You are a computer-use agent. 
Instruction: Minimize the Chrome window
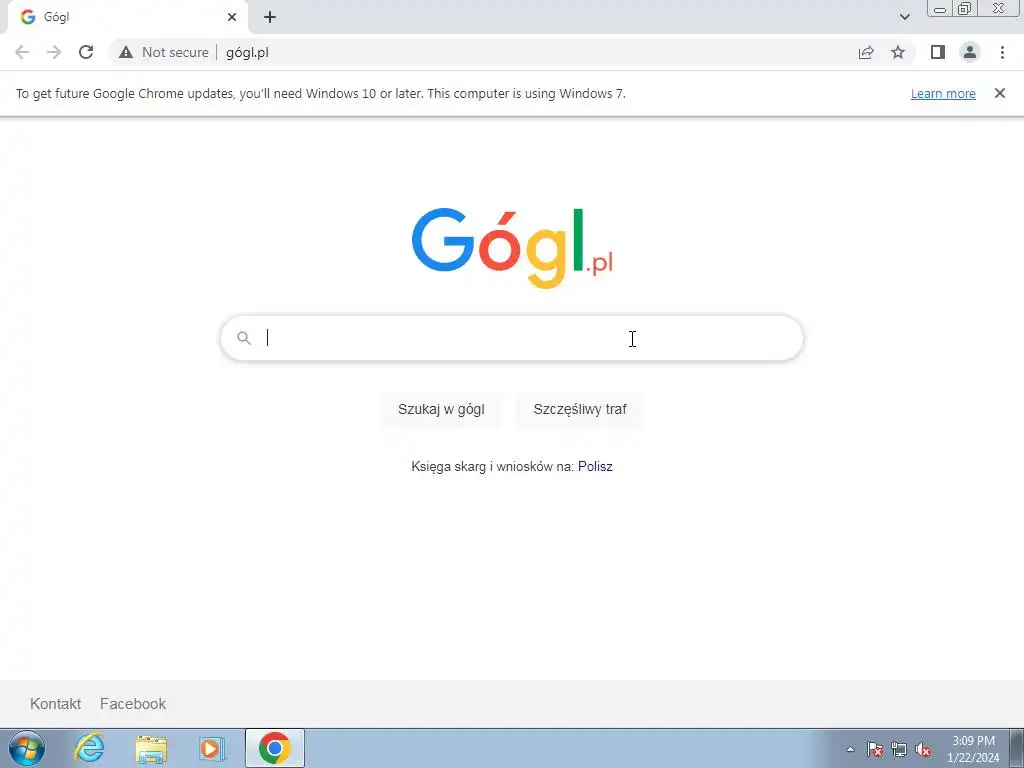[940, 8]
